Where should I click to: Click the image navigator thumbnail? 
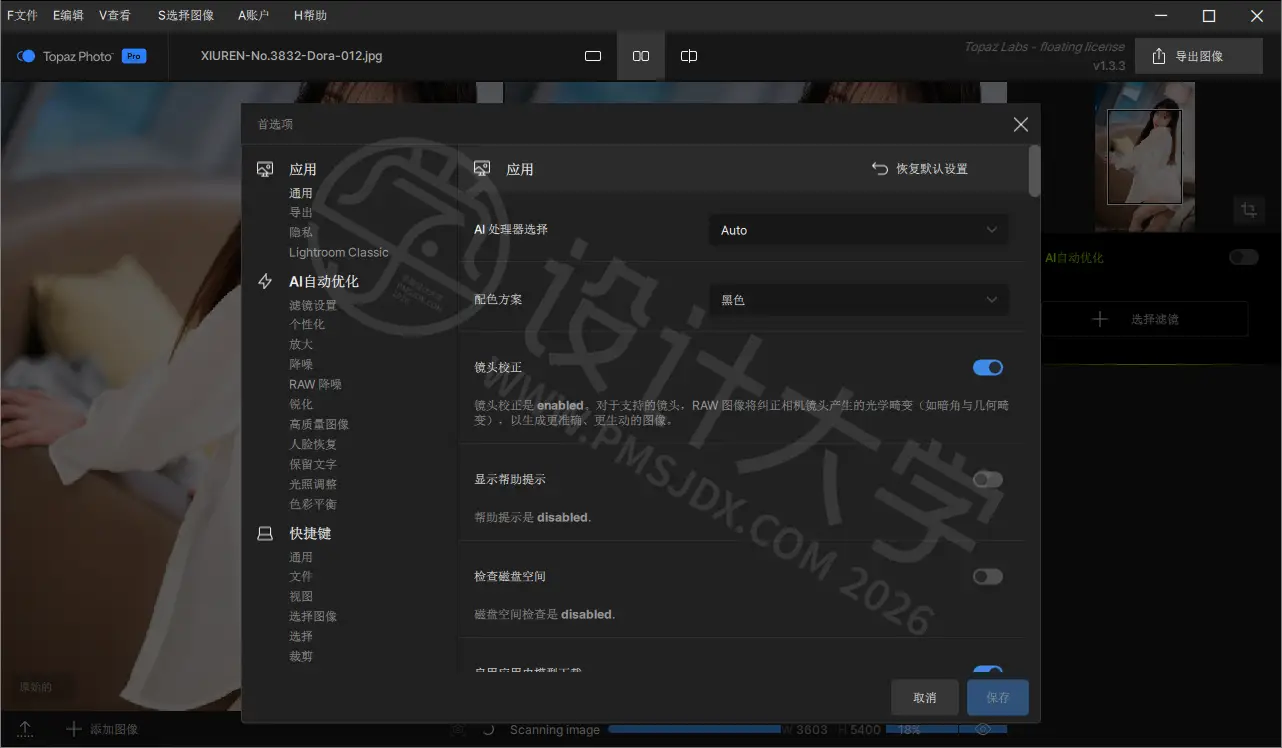[1144, 156]
